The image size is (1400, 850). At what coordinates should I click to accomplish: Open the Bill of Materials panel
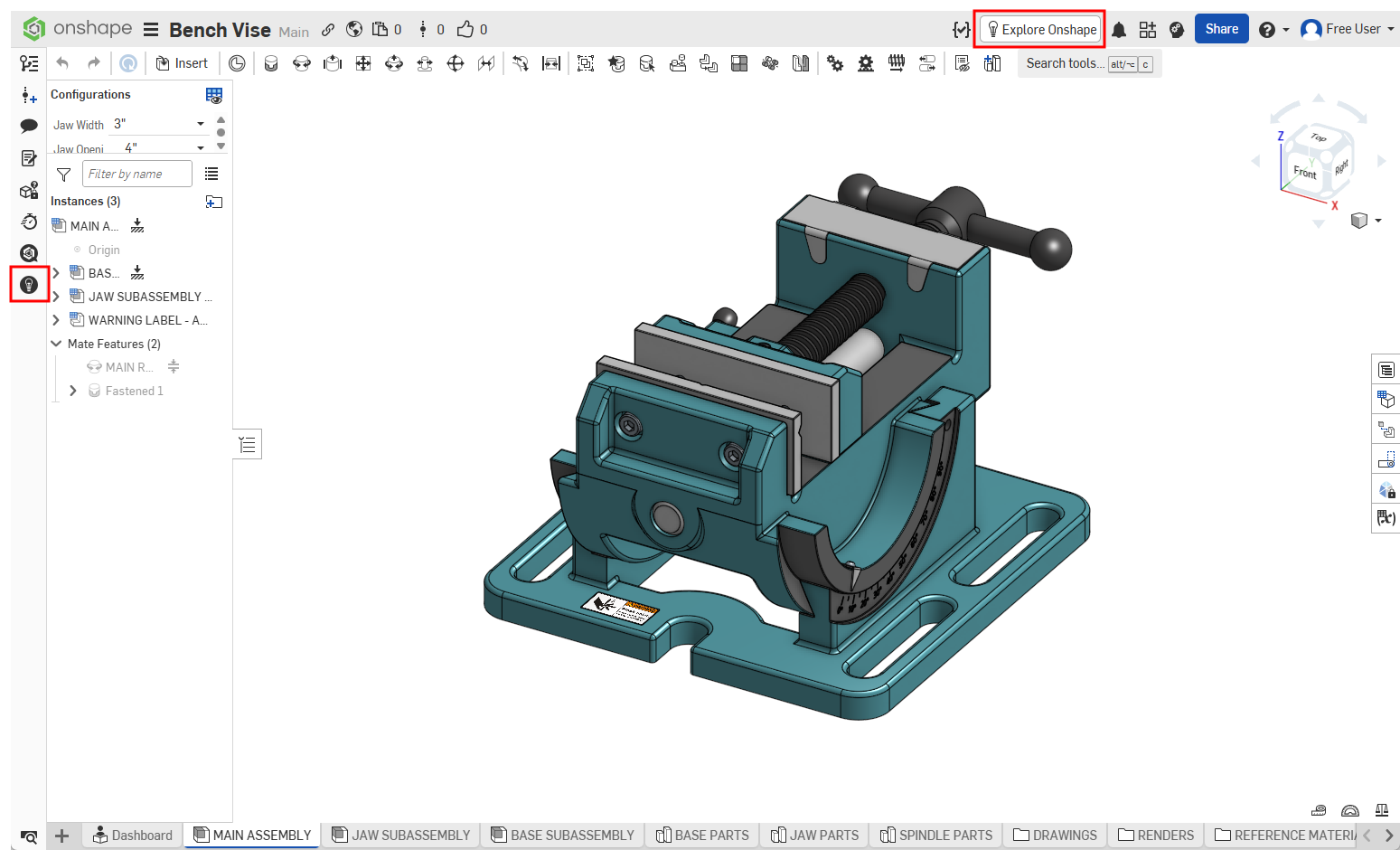click(x=1386, y=370)
